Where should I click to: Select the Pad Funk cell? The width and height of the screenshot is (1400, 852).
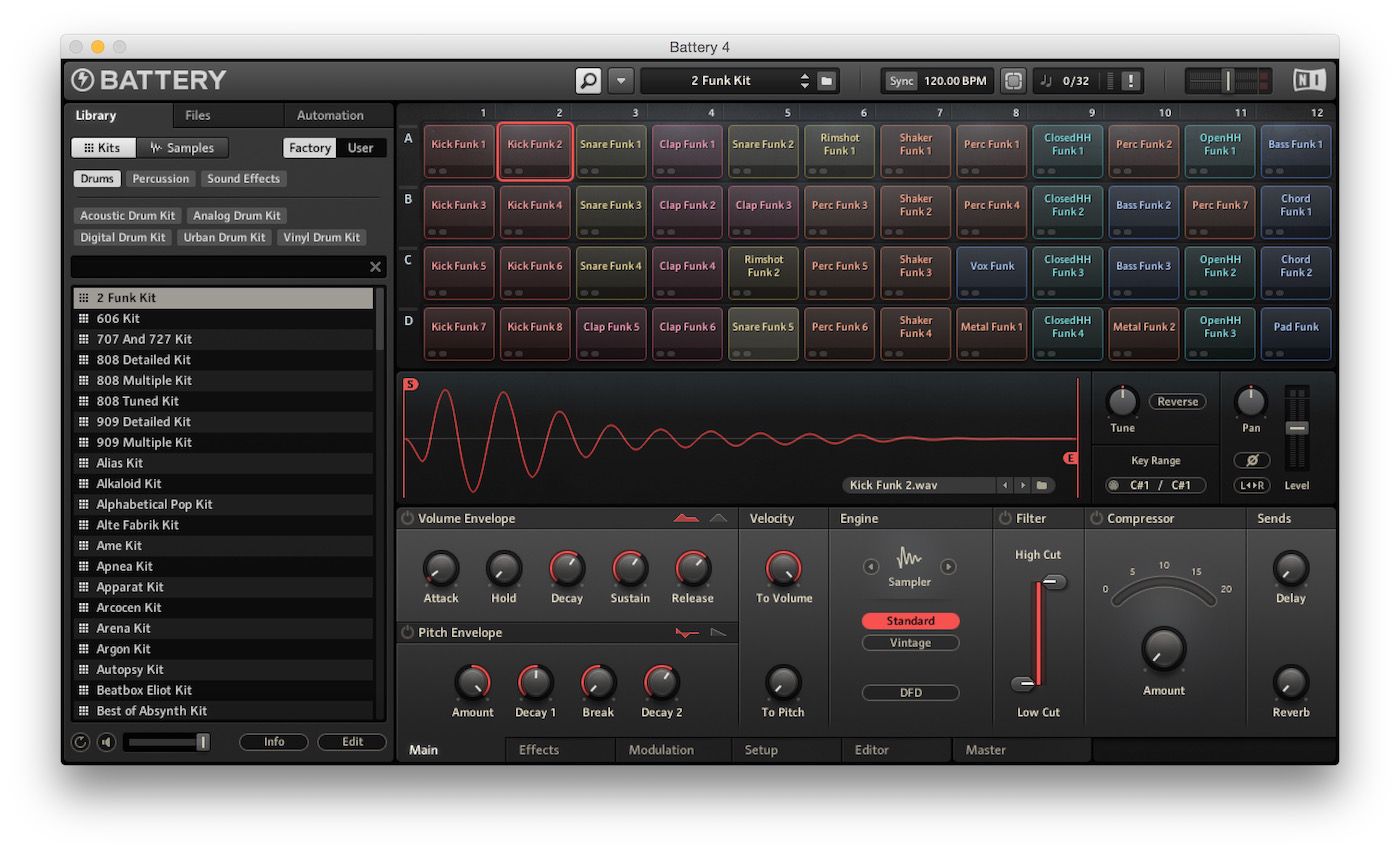click(x=1295, y=335)
